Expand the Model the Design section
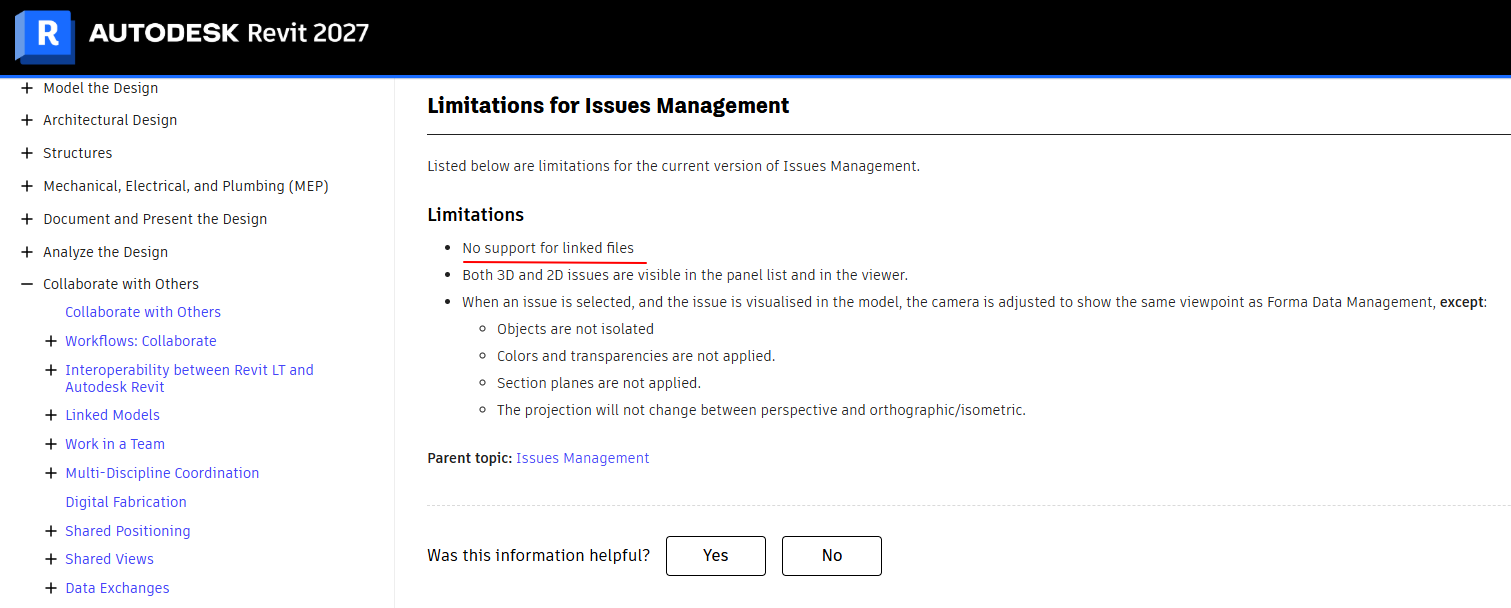The image size is (1511, 608). point(27,88)
